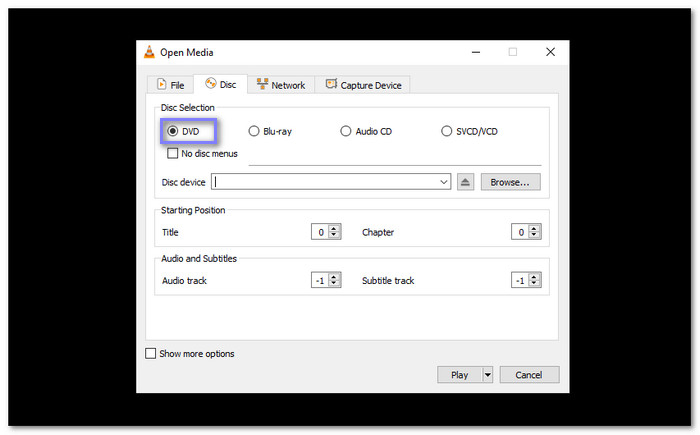The width and height of the screenshot is (700, 435).
Task: Tick the Show more options checkbox
Action: click(x=151, y=354)
